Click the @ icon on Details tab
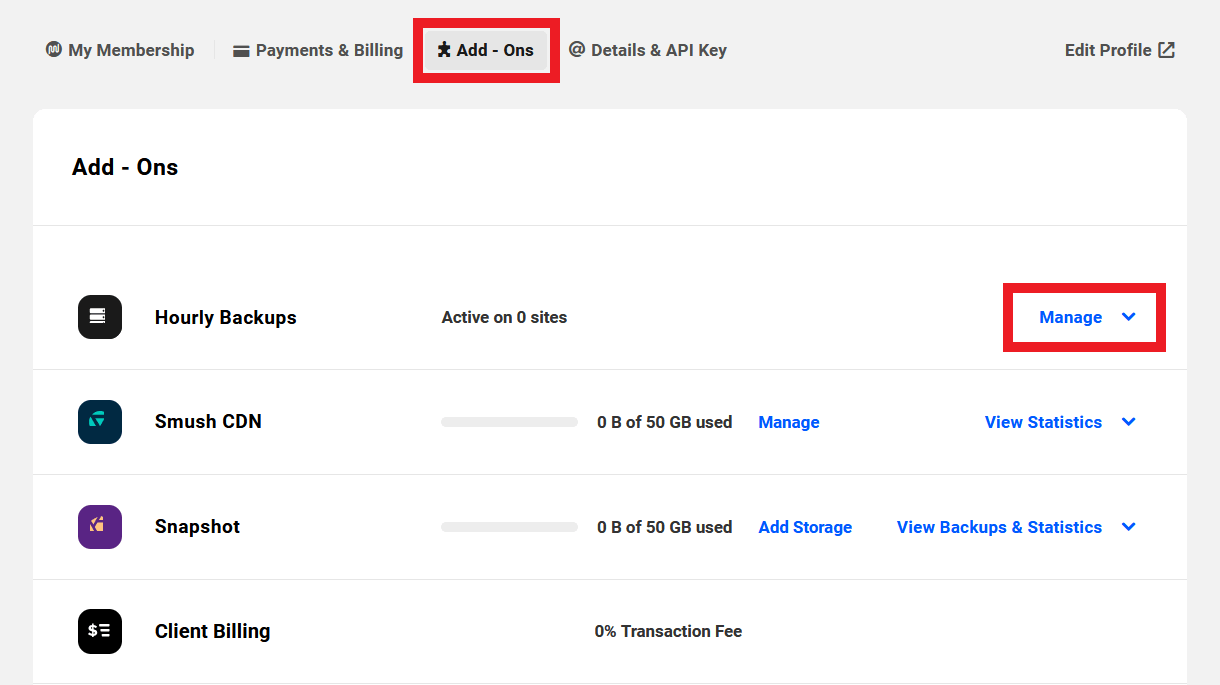This screenshot has width=1220, height=685. click(577, 49)
